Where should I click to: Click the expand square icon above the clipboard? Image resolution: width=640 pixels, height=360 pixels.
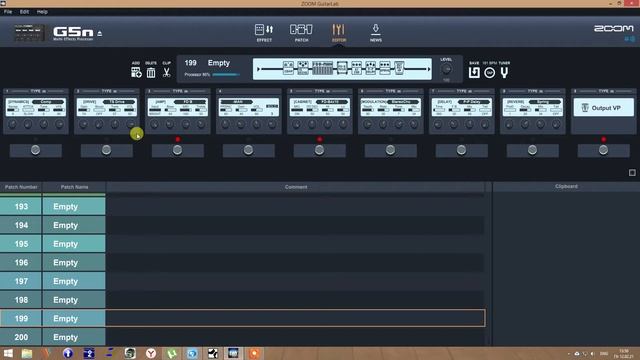(632, 173)
